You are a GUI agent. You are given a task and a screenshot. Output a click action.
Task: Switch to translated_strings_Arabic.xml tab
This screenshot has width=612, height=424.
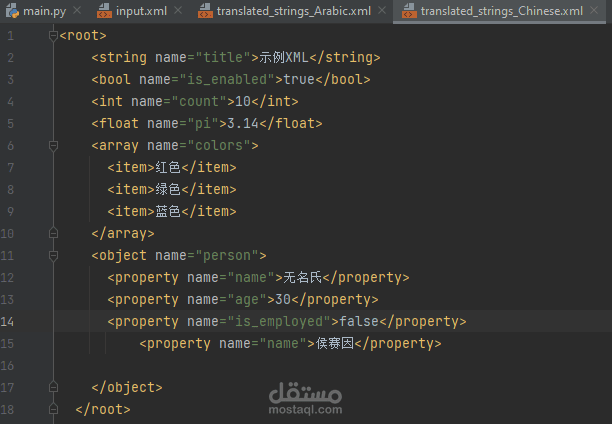294,11
